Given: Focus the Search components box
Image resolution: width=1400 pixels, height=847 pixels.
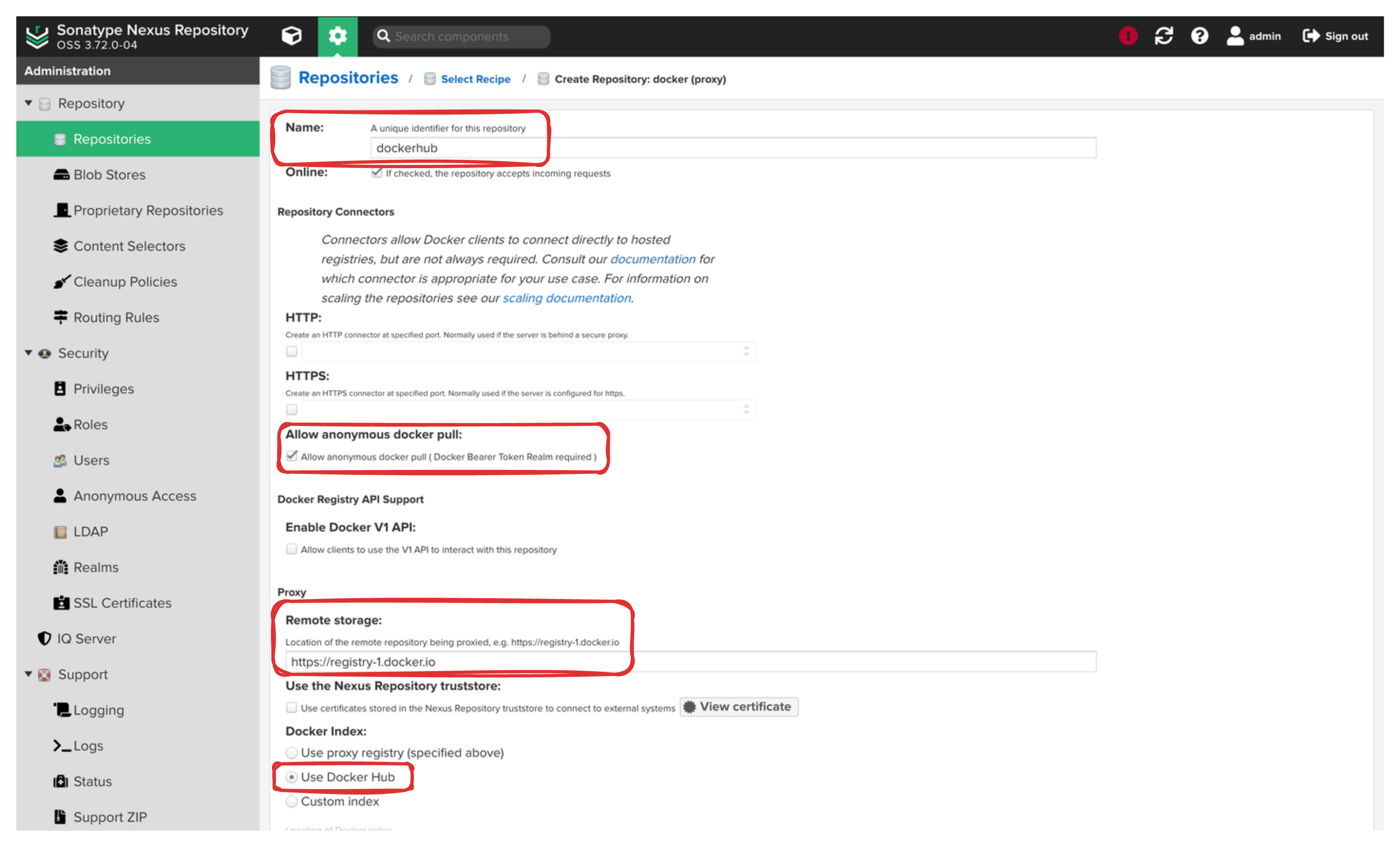Looking at the screenshot, I should coord(461,36).
